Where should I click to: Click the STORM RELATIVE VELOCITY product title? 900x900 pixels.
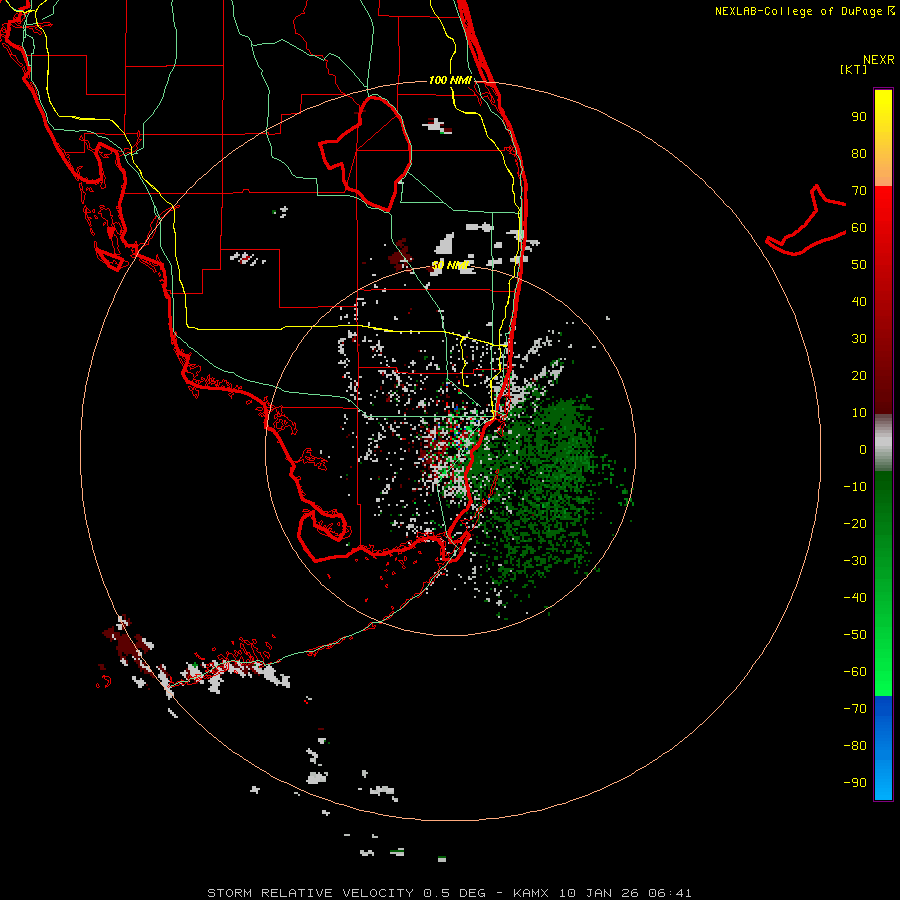tap(310, 893)
